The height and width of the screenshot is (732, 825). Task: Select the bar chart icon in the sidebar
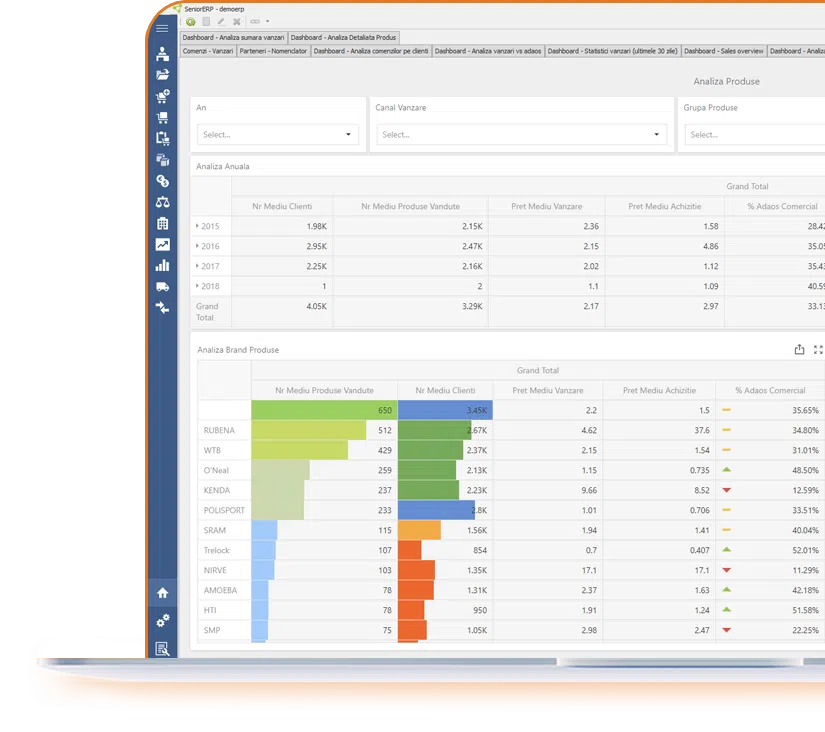162,265
